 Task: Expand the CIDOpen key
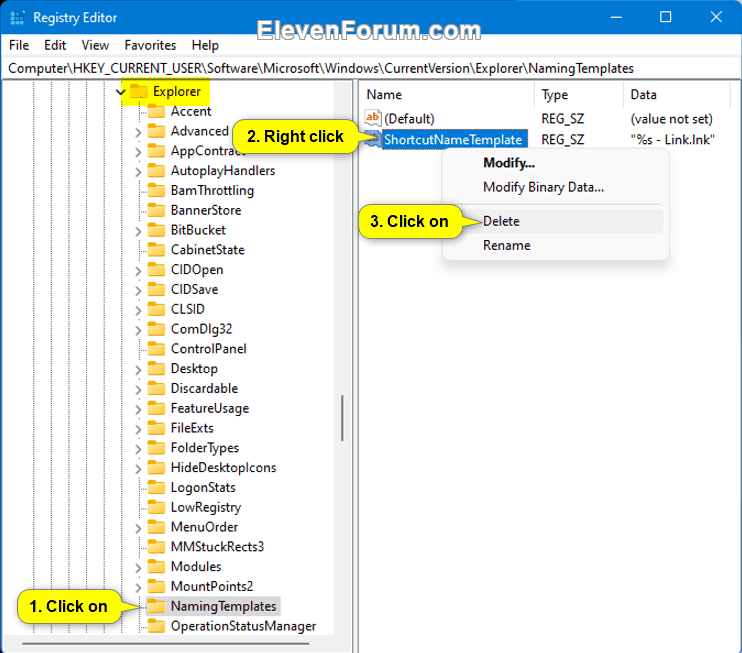(138, 271)
